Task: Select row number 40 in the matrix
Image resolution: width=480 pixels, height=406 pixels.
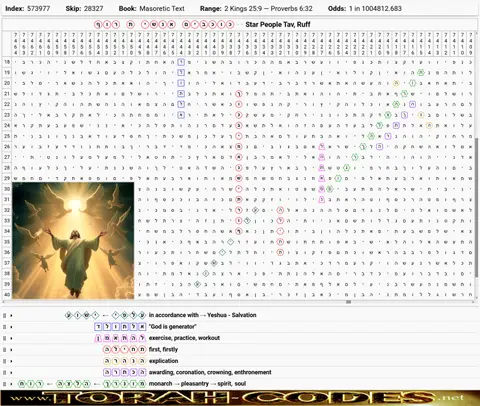Action: click(7, 295)
